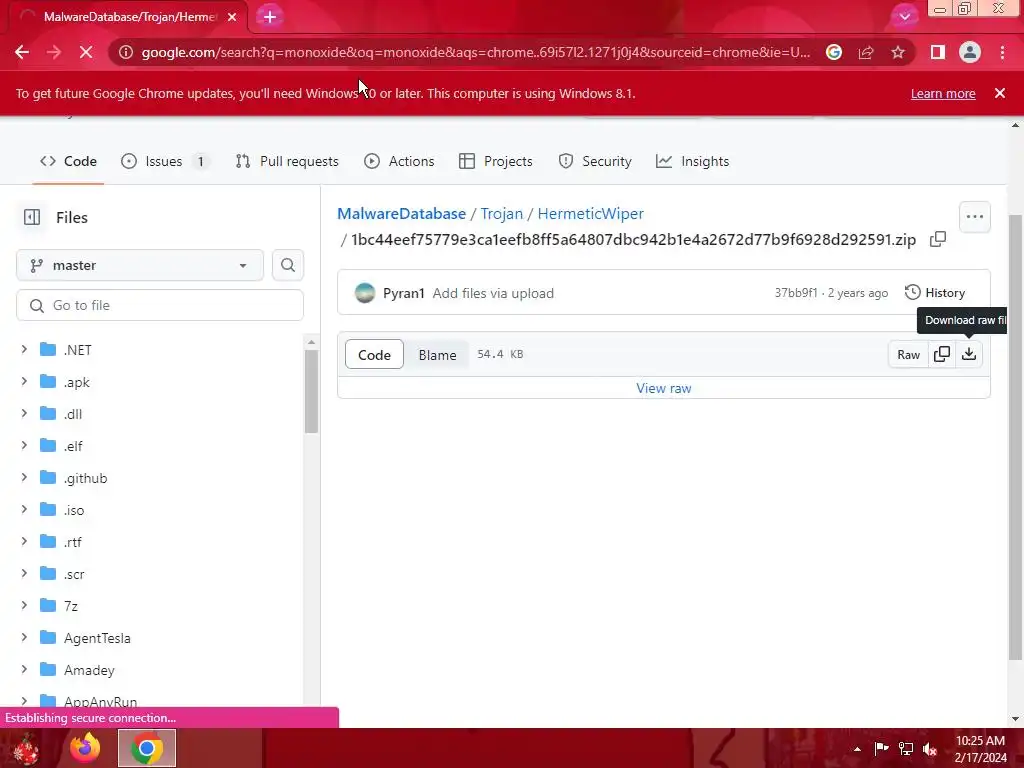Open the master branch dropdown
The width and height of the screenshot is (1024, 768).
tap(140, 266)
